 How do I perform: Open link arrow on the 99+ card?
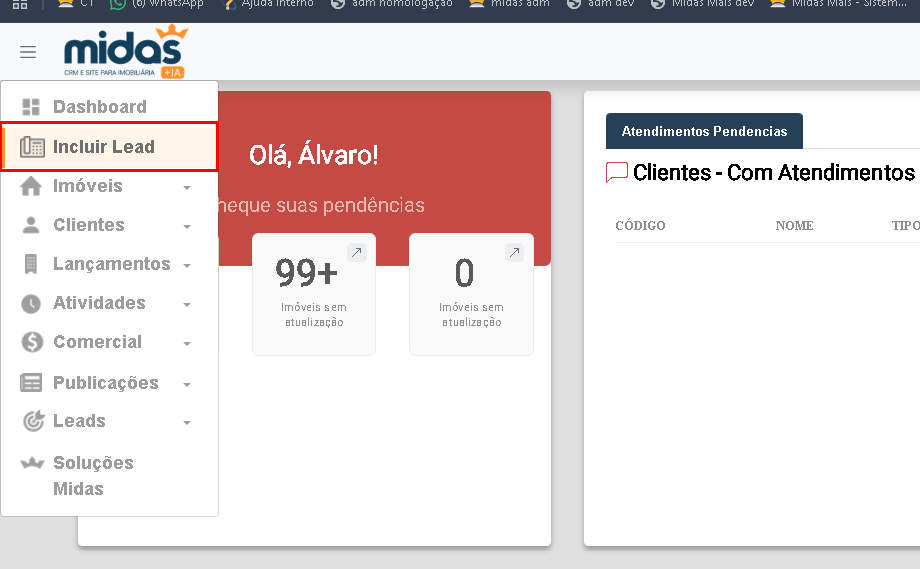coord(357,253)
